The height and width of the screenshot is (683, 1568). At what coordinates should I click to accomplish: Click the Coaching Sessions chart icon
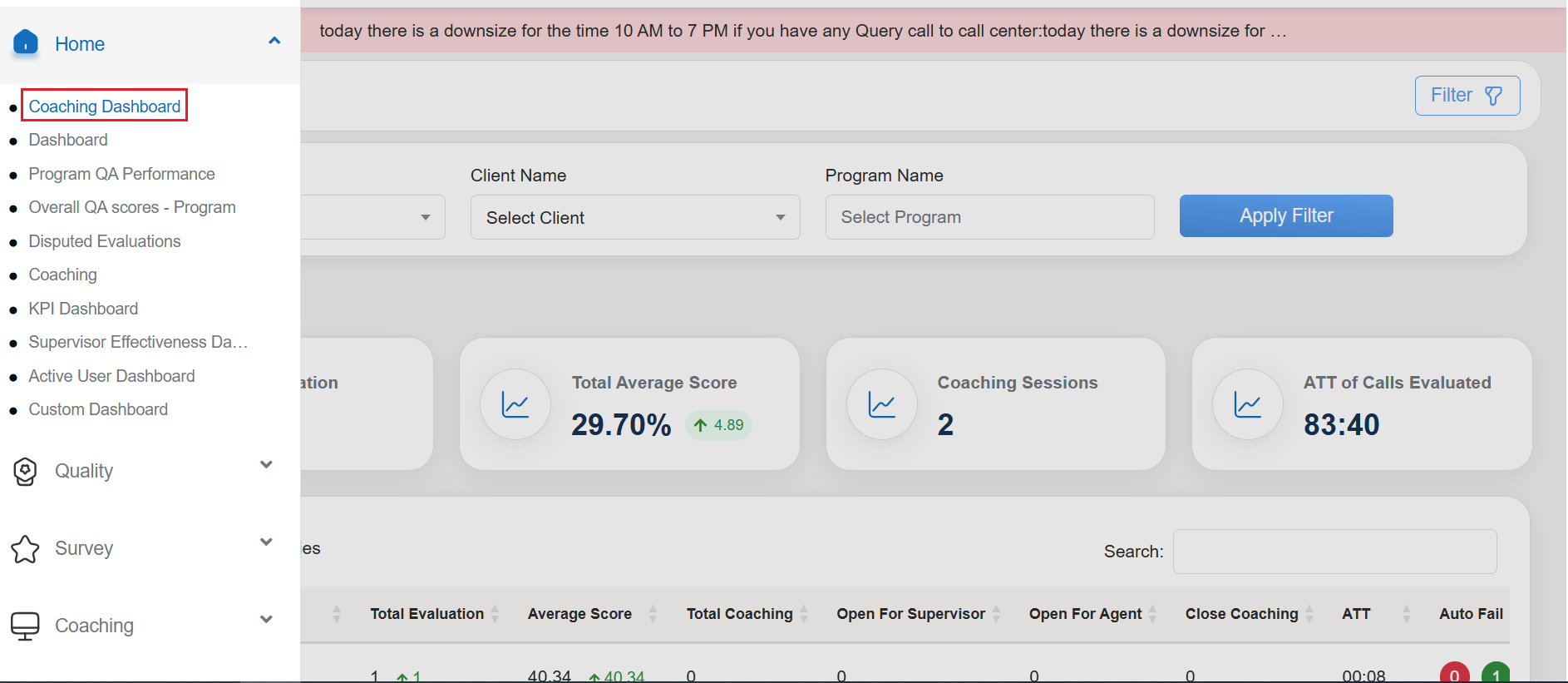[881, 405]
